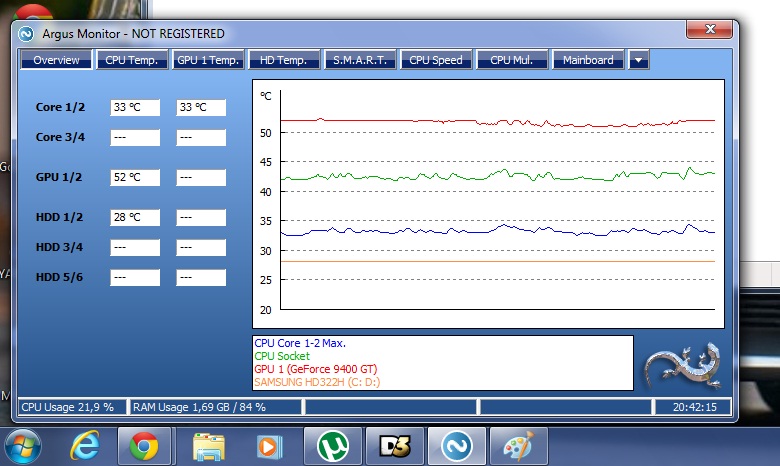Click the Argus Monitor title bar icon
780x466 pixels.
pyautogui.click(x=26, y=34)
